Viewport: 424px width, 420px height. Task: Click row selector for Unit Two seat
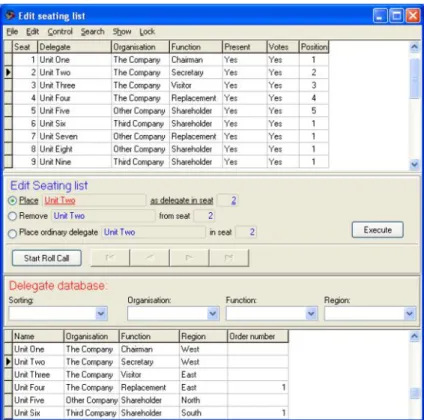click(8, 72)
